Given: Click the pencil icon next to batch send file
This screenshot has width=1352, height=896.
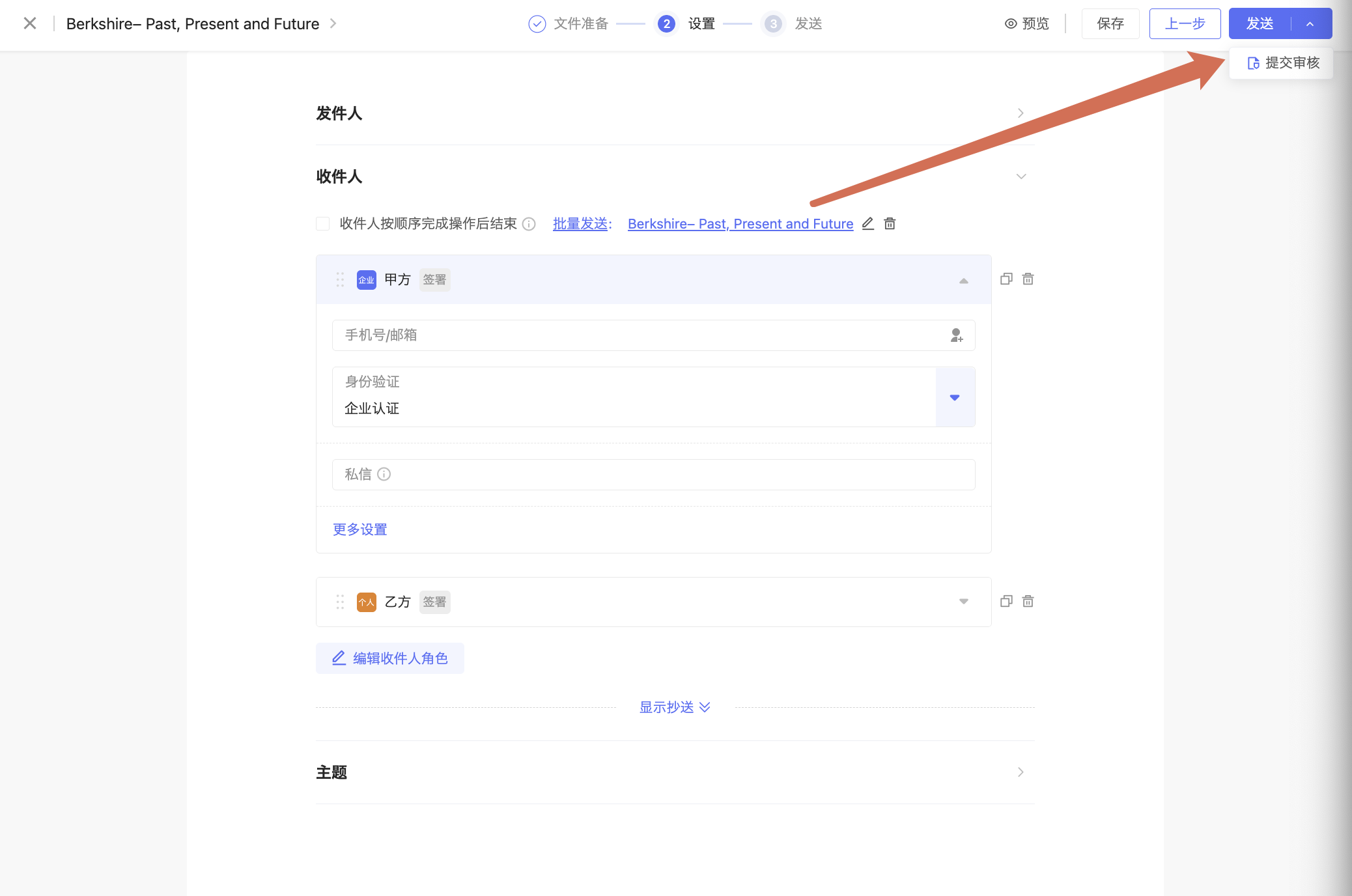Looking at the screenshot, I should tap(867, 224).
